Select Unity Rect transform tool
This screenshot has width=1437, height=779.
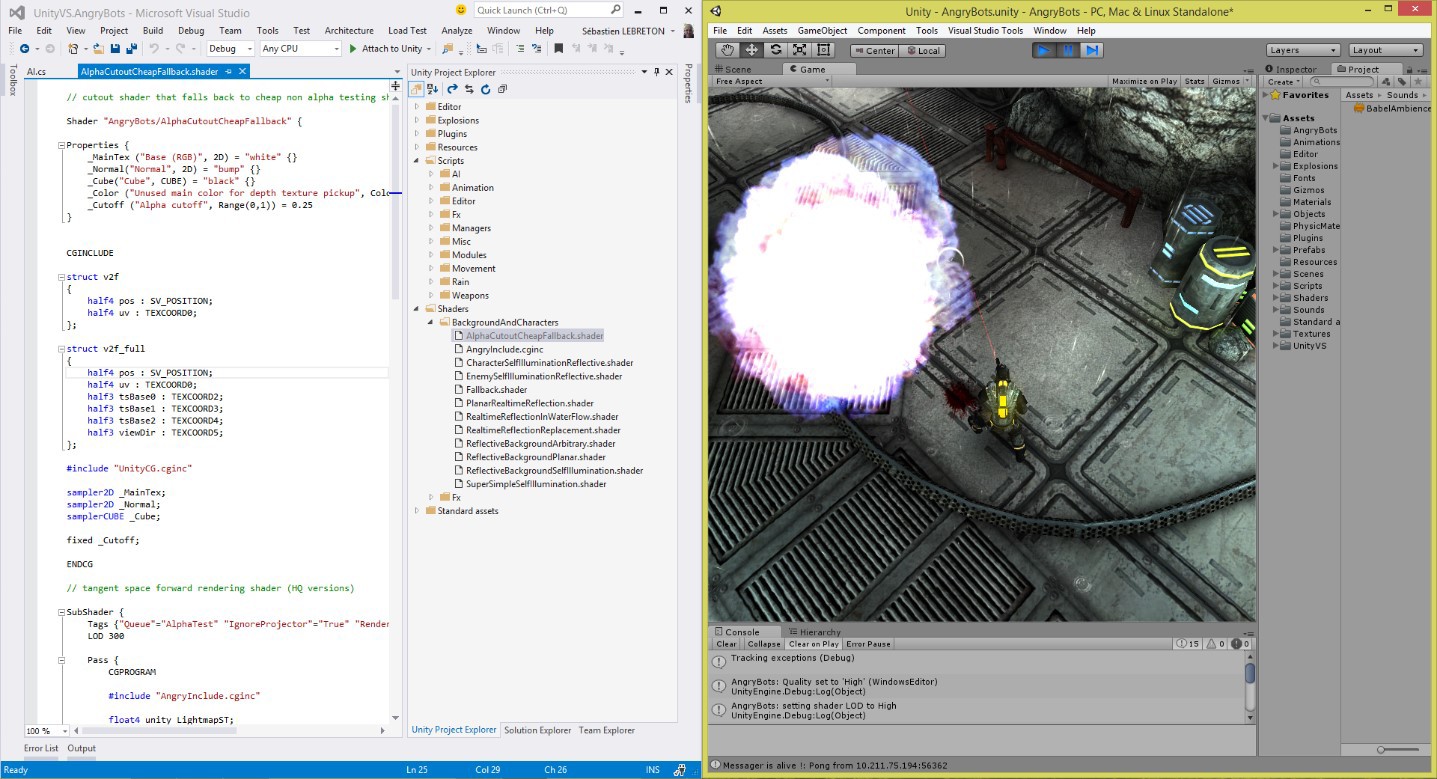coord(823,50)
